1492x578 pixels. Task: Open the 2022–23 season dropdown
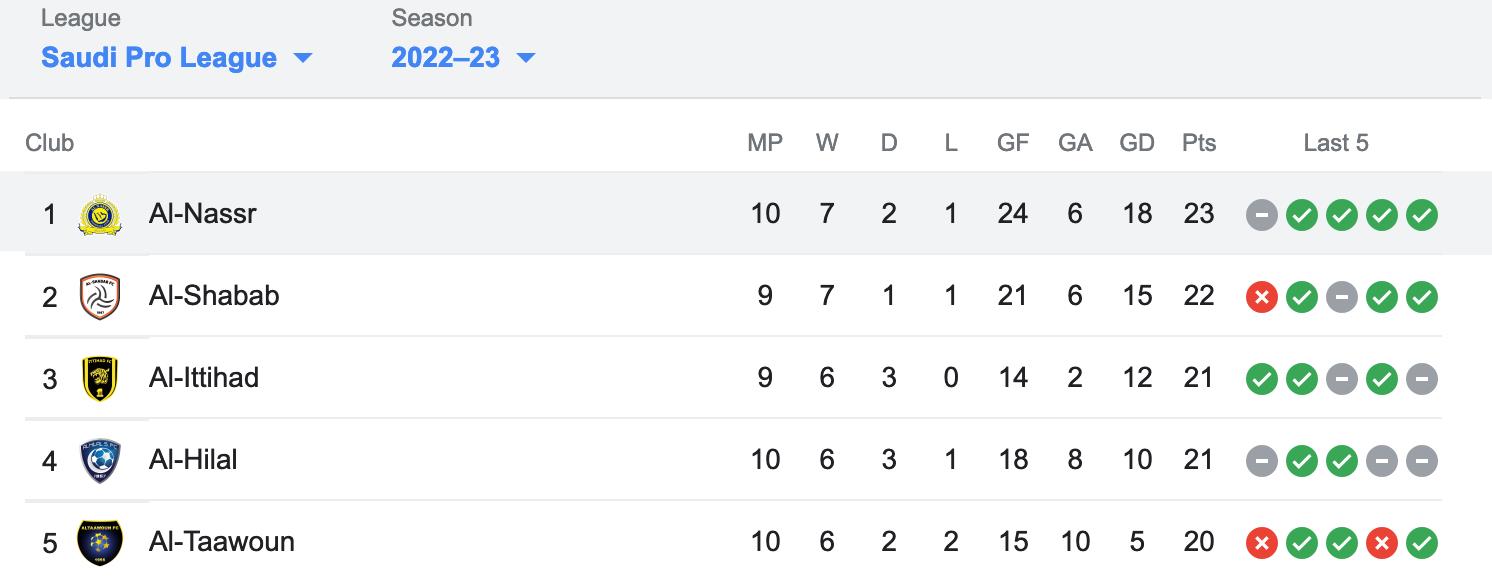click(x=463, y=57)
